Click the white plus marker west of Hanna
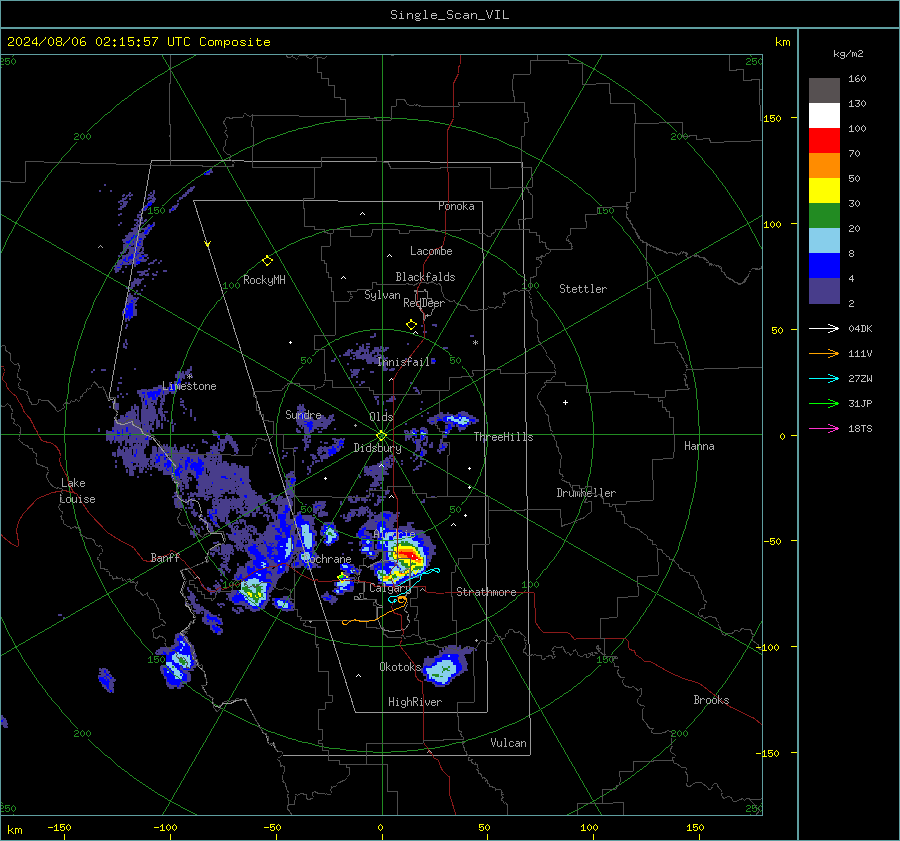Viewport: 900px width, 841px height. coord(565,402)
